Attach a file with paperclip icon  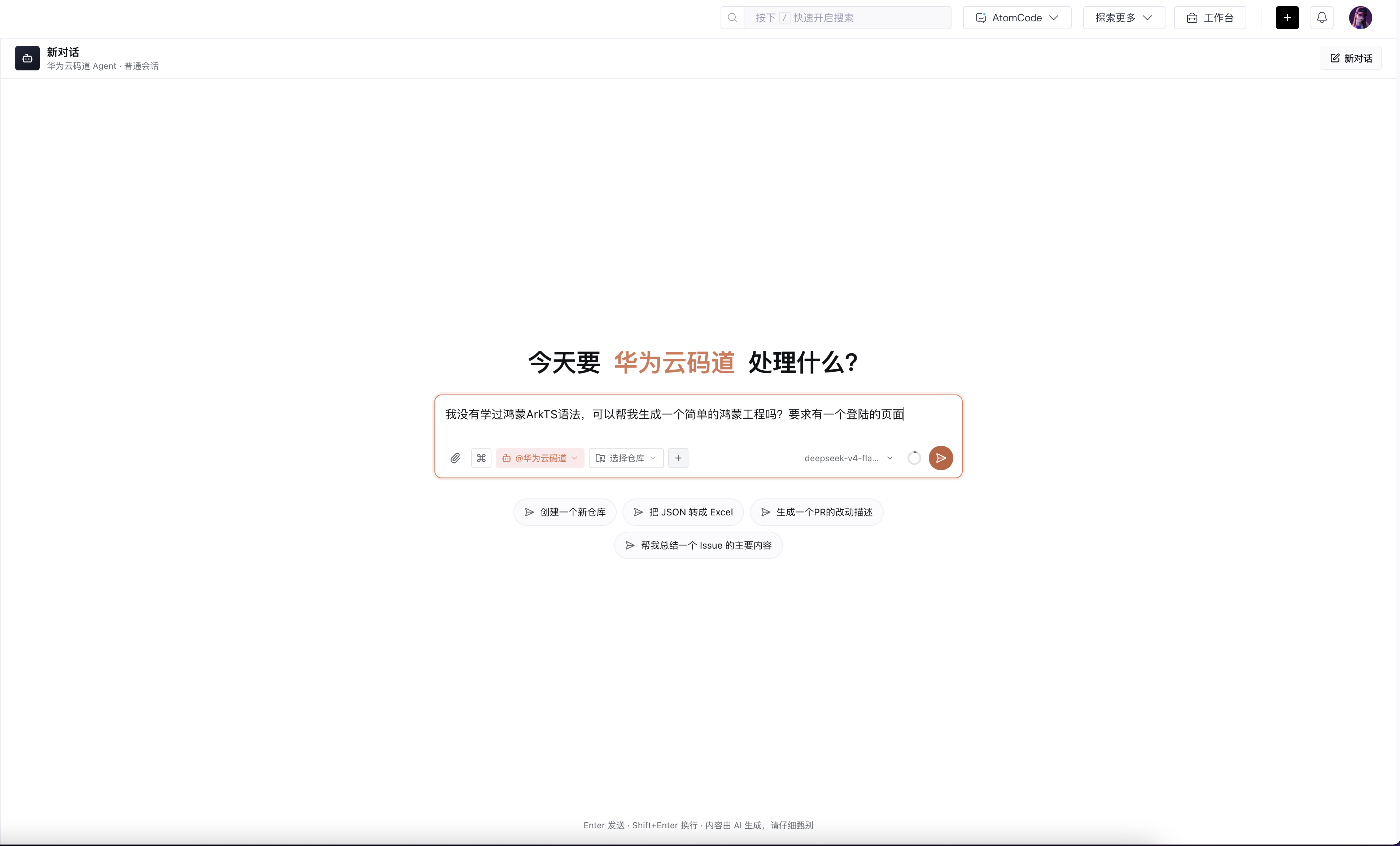tap(455, 458)
